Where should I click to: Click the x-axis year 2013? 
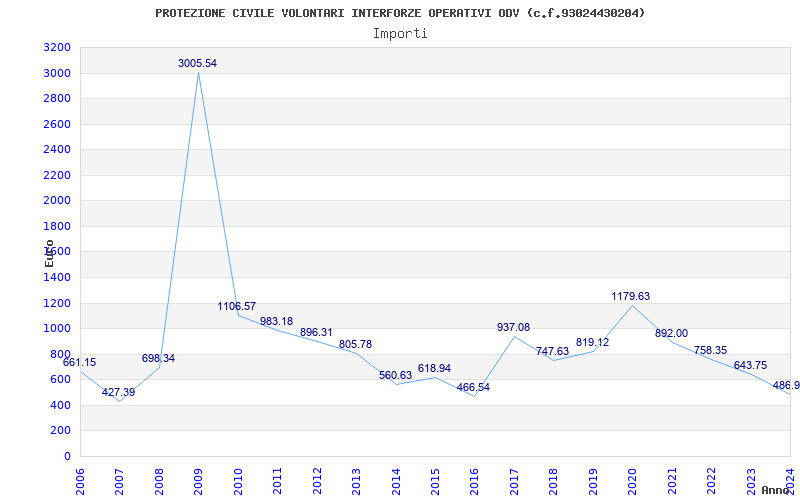coord(356,482)
